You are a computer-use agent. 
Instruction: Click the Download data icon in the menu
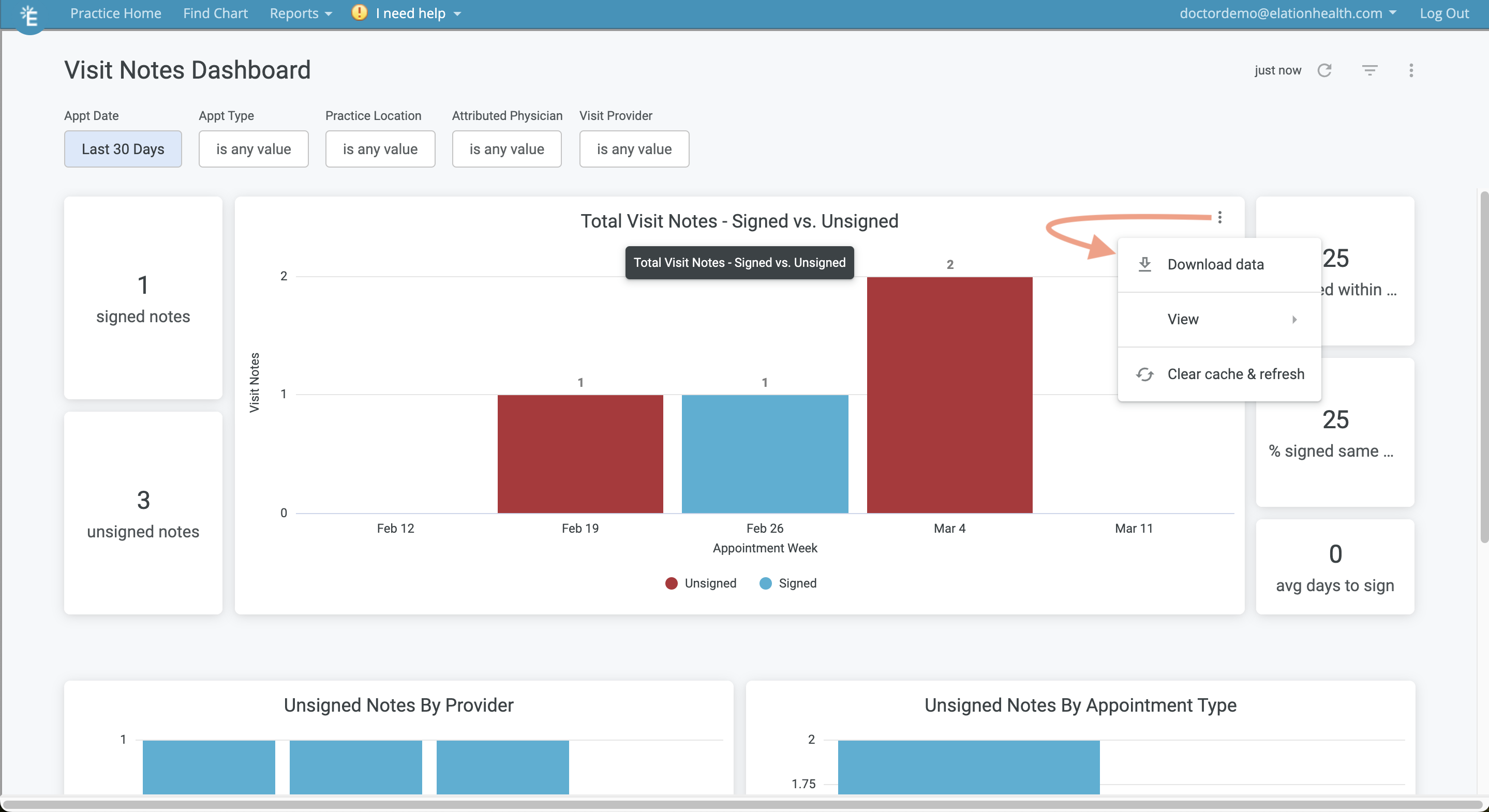point(1145,264)
